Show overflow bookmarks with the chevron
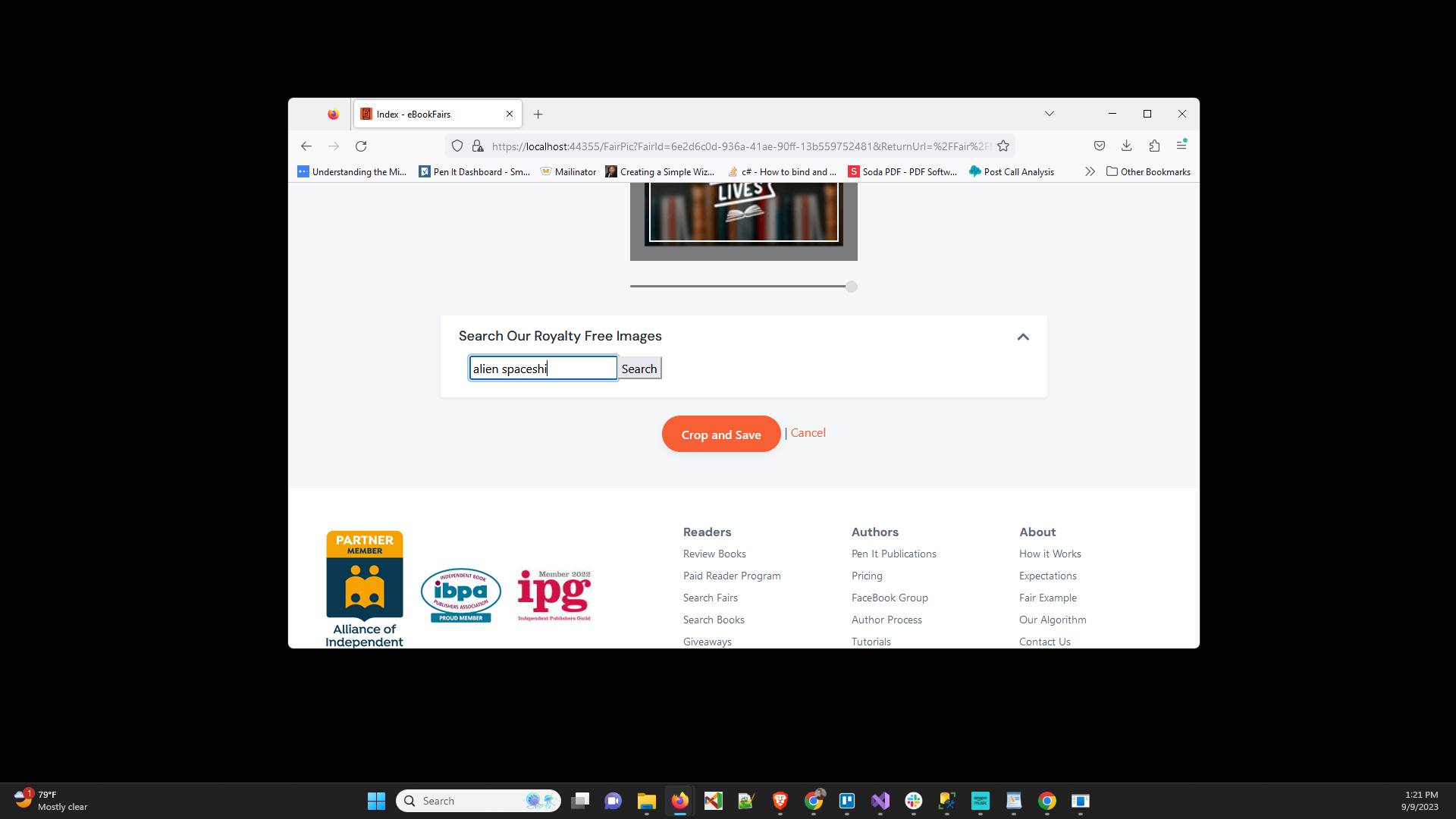This screenshot has height=819, width=1456. [1090, 171]
